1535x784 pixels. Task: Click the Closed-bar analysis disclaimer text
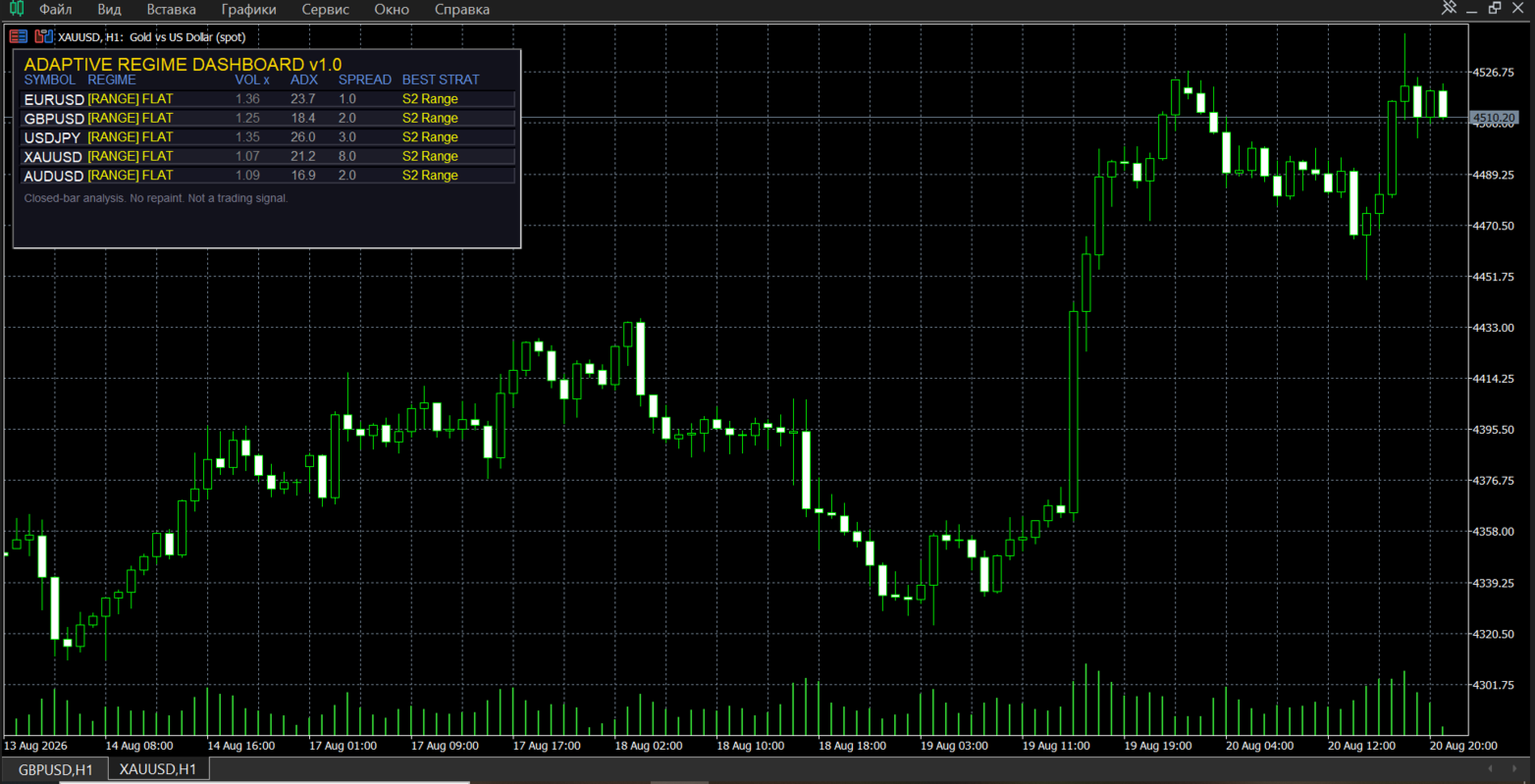(x=156, y=198)
